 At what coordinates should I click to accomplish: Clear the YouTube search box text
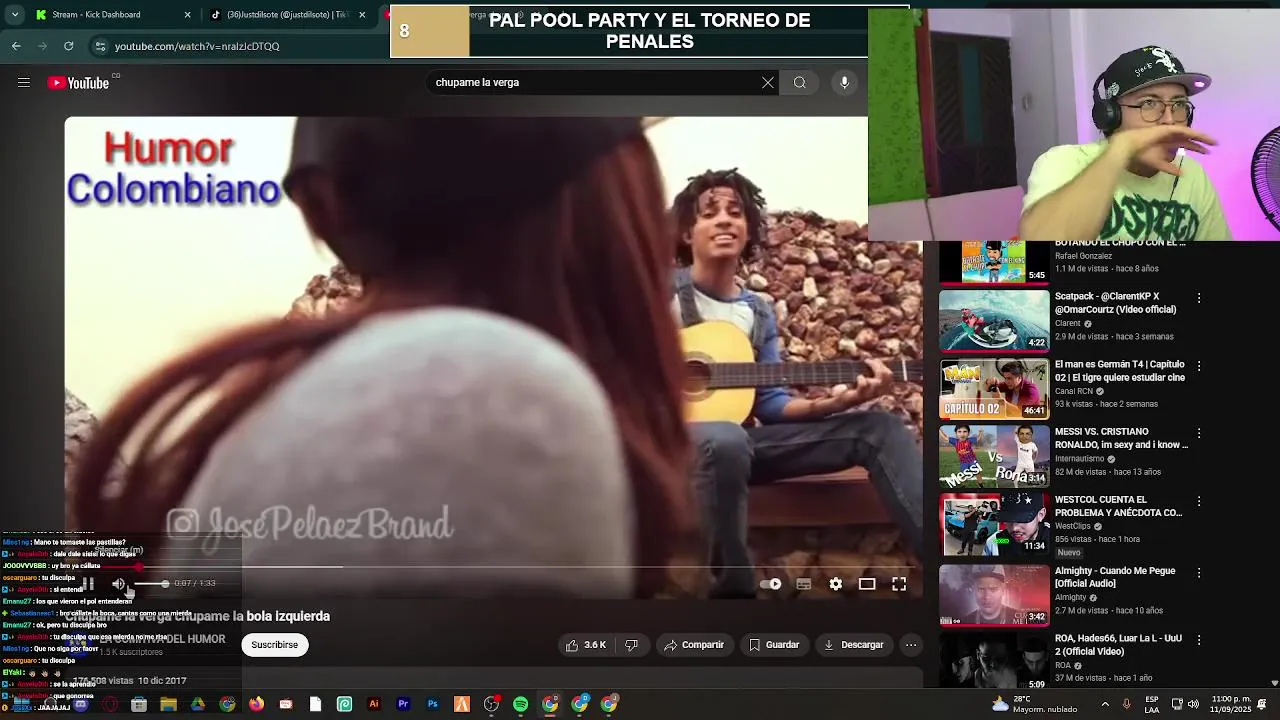[x=768, y=83]
